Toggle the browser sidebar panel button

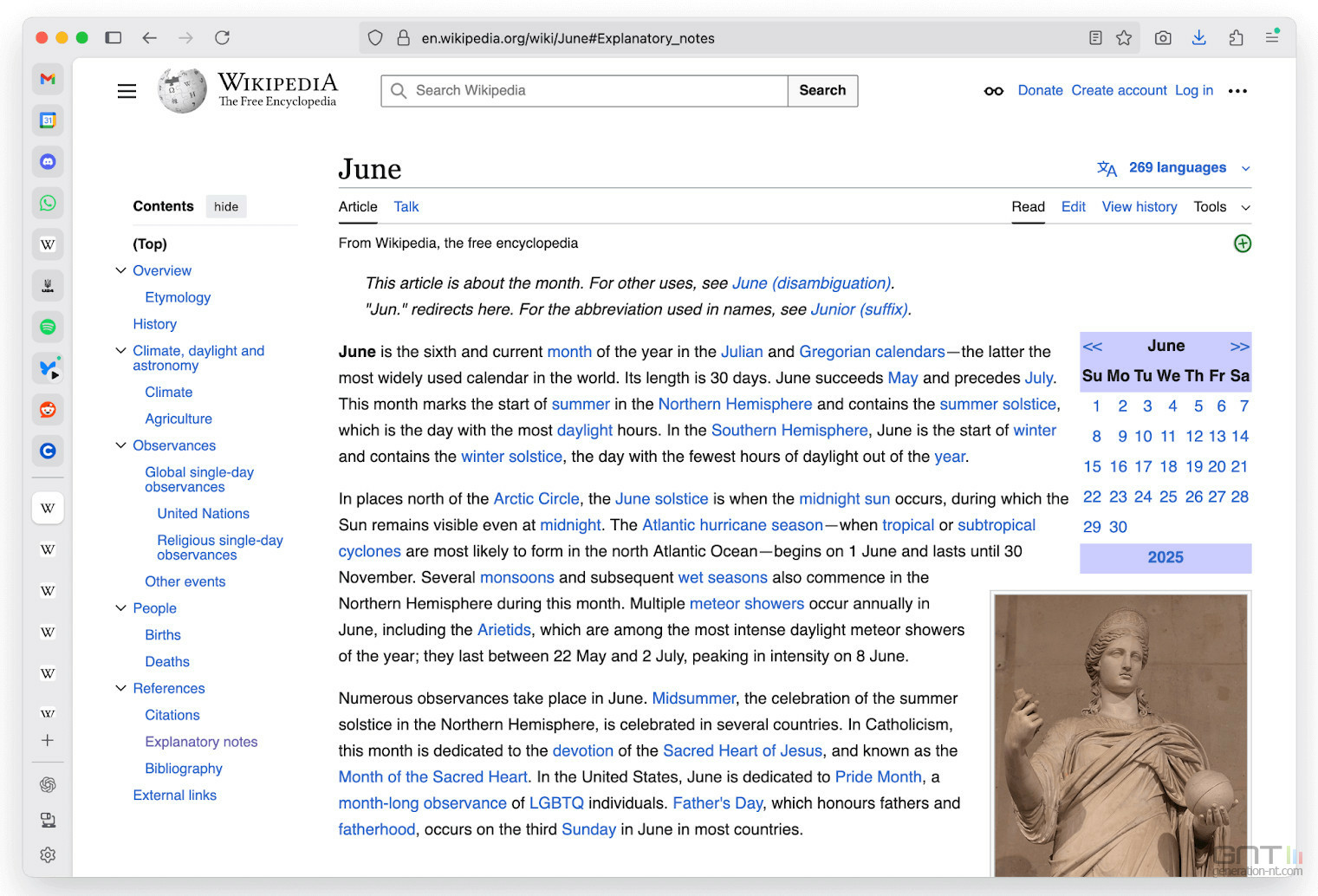click(113, 38)
